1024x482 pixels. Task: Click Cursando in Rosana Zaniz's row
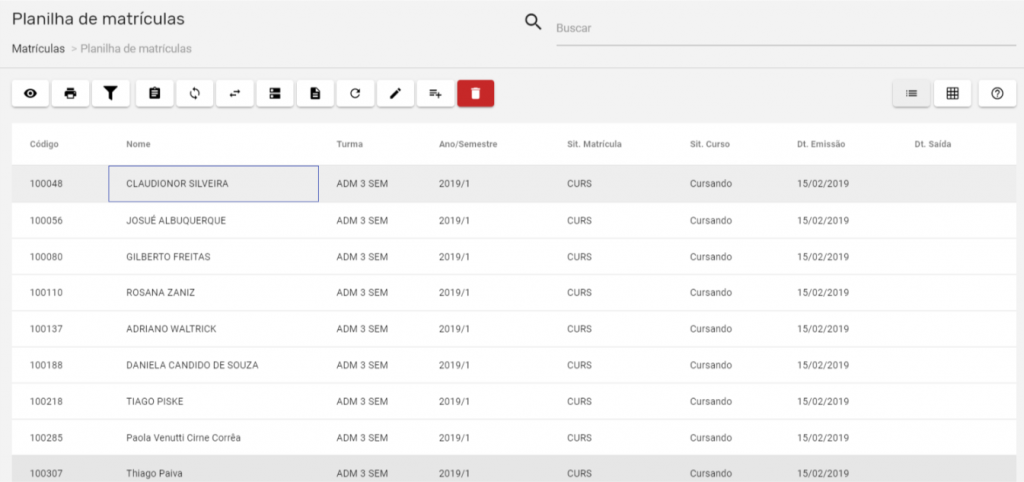coord(711,293)
